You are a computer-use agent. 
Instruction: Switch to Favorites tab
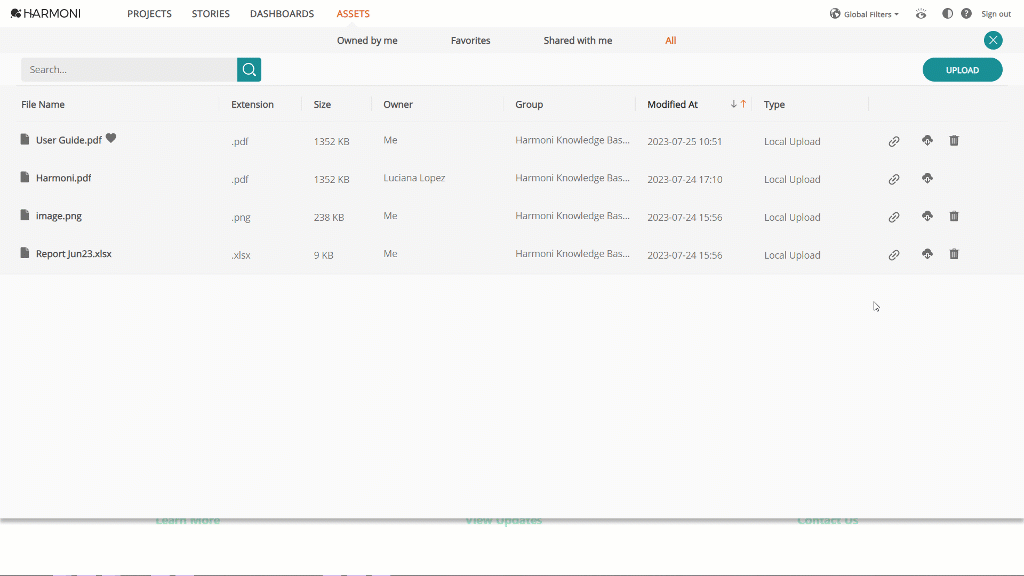pos(470,40)
